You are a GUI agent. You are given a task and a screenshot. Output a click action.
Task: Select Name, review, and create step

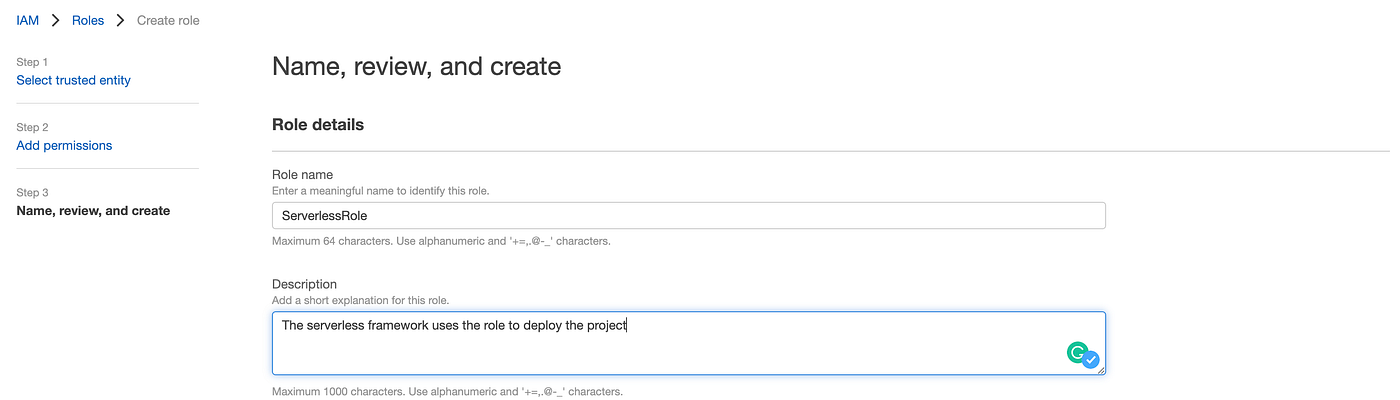coord(93,211)
